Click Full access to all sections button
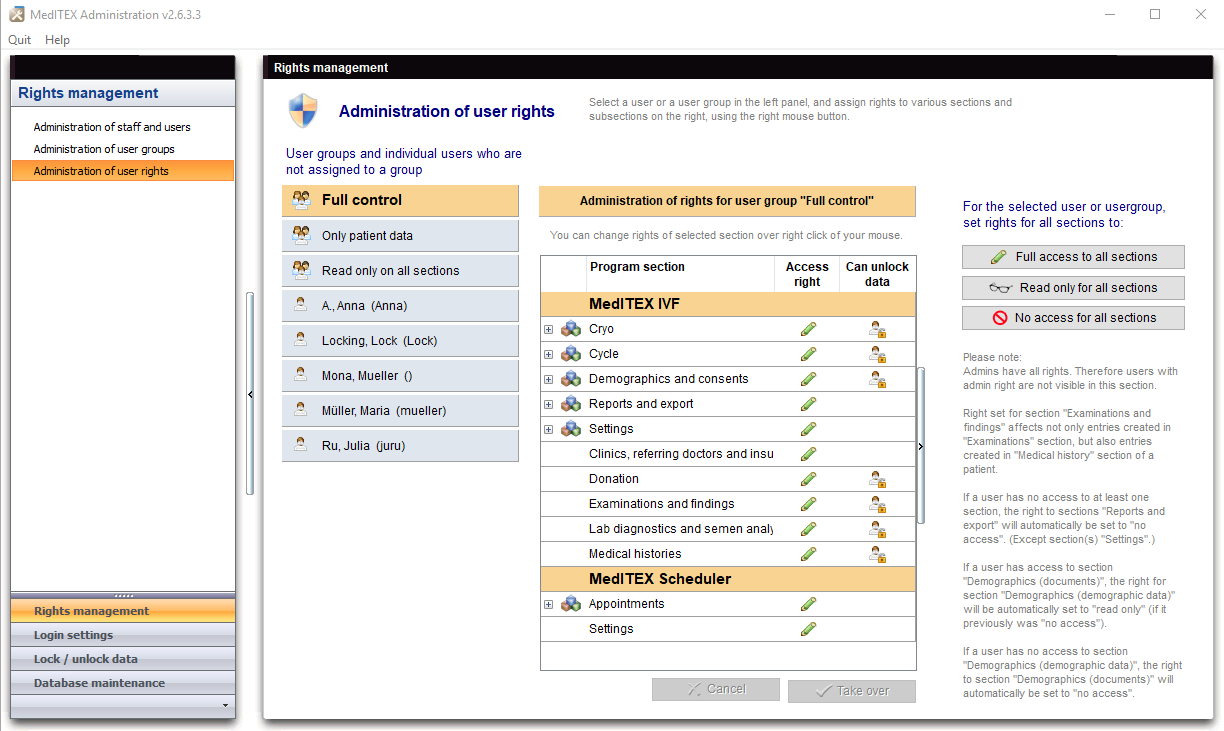 1073,257
